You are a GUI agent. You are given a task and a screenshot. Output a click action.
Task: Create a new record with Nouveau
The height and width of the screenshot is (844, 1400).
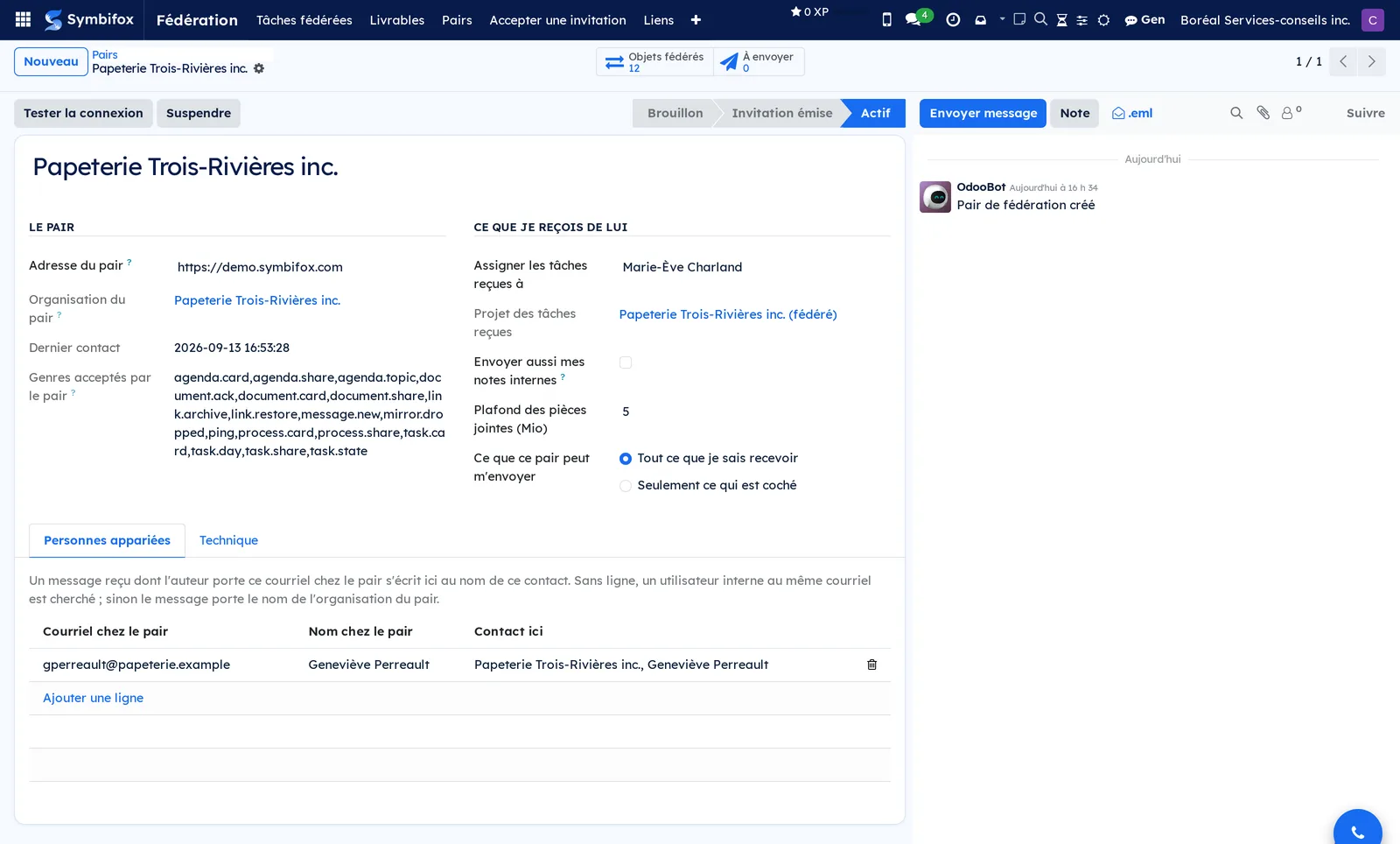point(51,61)
